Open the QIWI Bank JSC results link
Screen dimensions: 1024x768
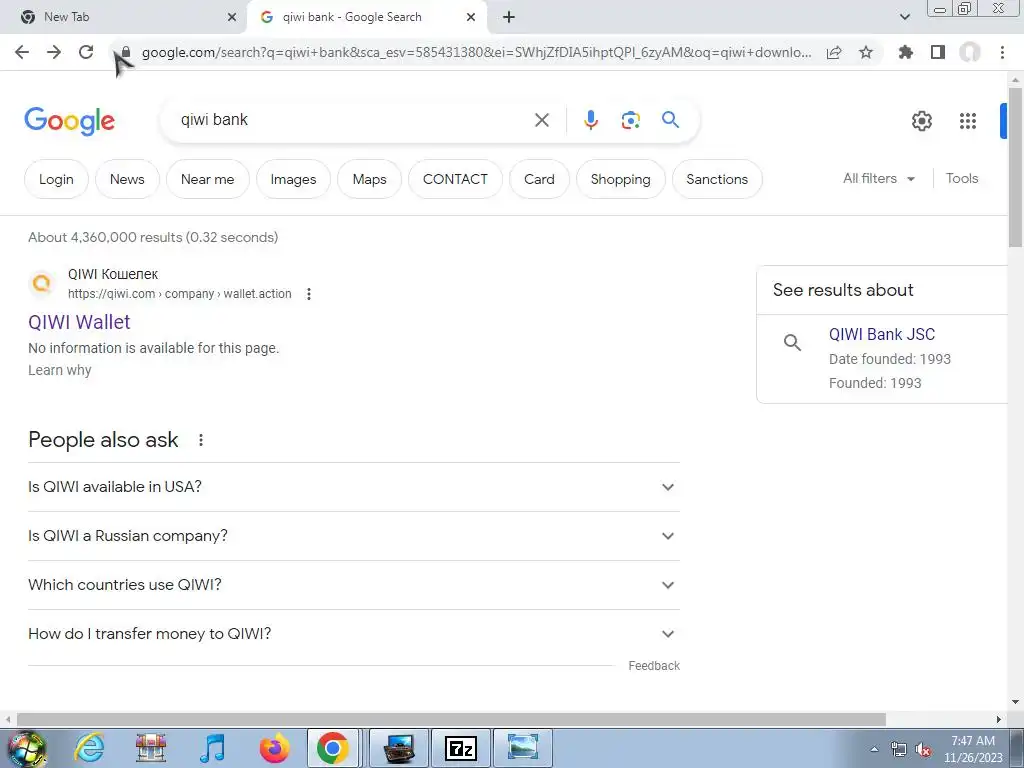click(882, 334)
